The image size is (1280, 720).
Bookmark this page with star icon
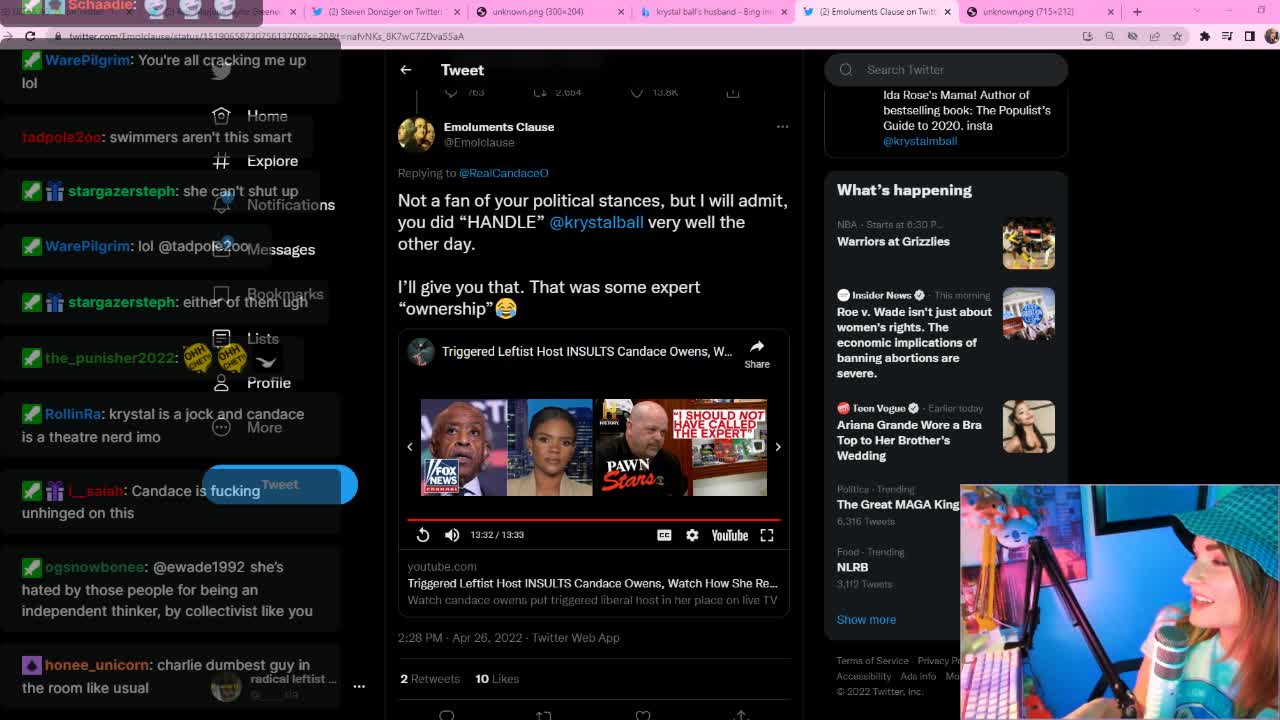pyautogui.click(x=1177, y=36)
